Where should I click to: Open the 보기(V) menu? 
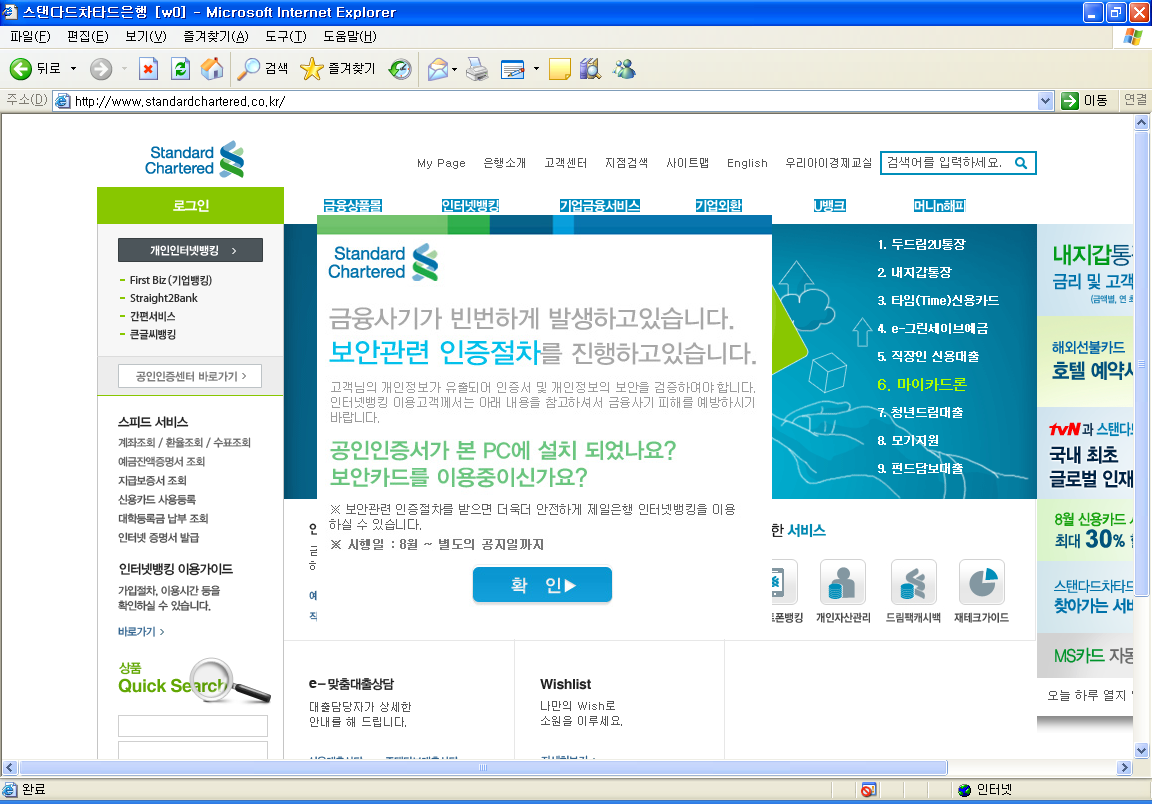[145, 36]
